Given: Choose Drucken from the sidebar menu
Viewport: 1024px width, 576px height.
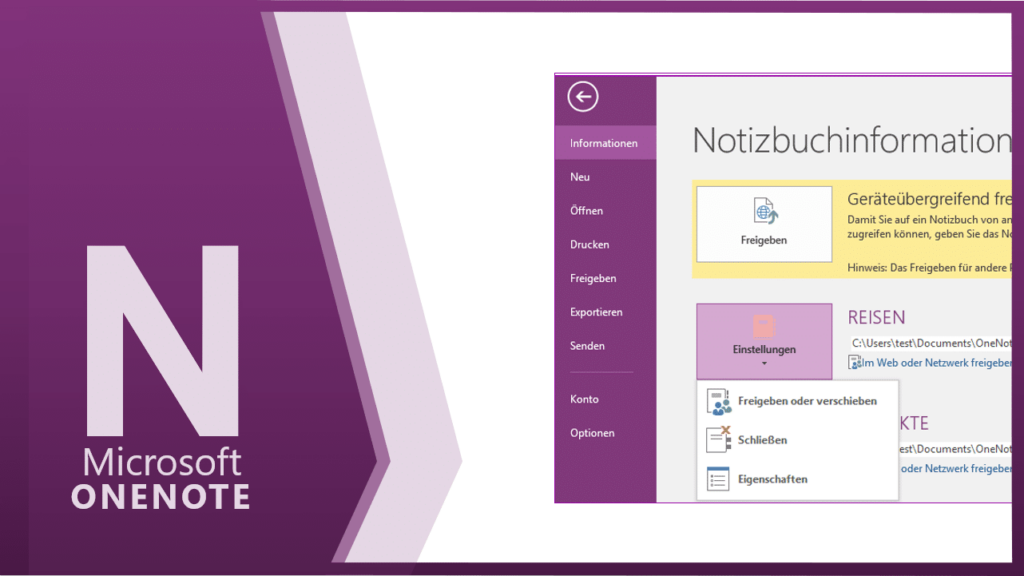Looking at the screenshot, I should [589, 245].
